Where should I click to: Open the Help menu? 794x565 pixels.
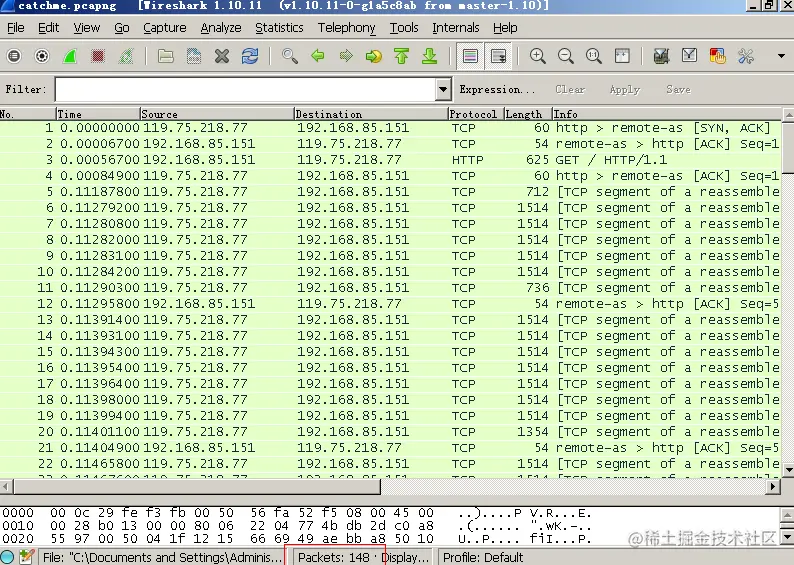pyautogui.click(x=505, y=27)
